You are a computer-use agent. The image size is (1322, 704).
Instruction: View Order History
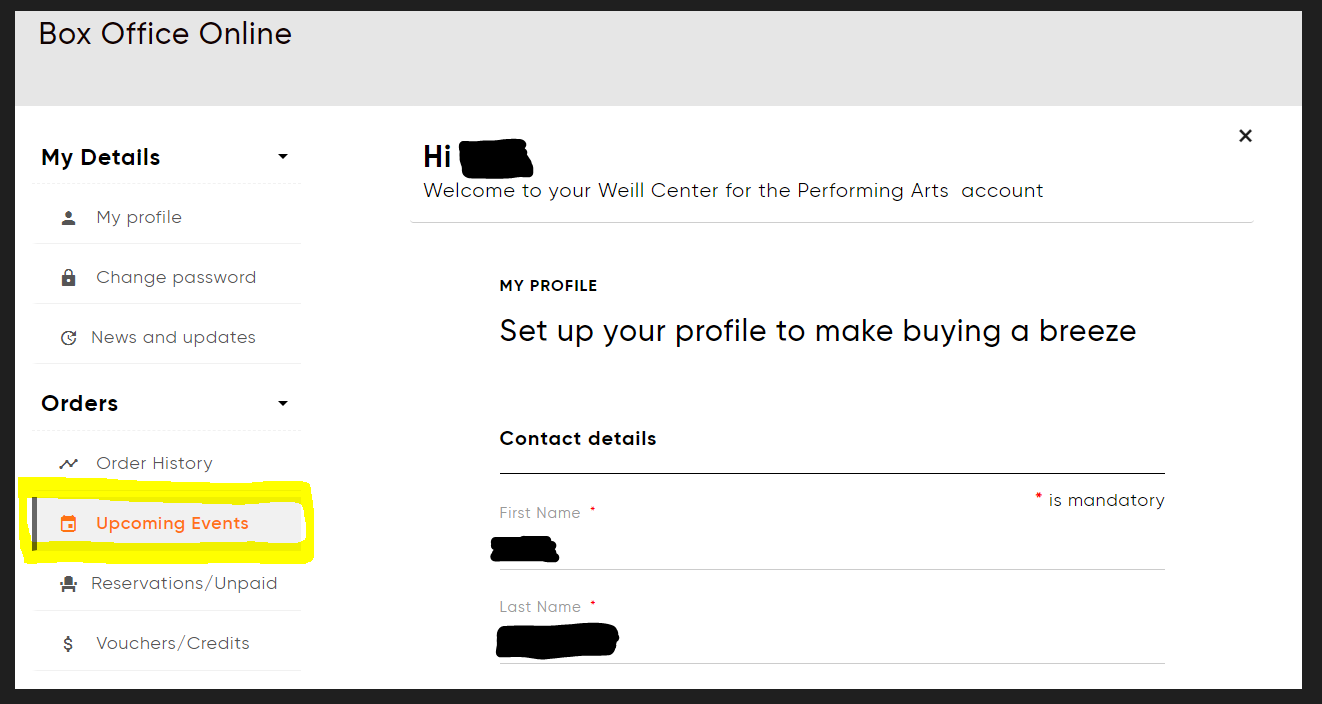[167, 464]
